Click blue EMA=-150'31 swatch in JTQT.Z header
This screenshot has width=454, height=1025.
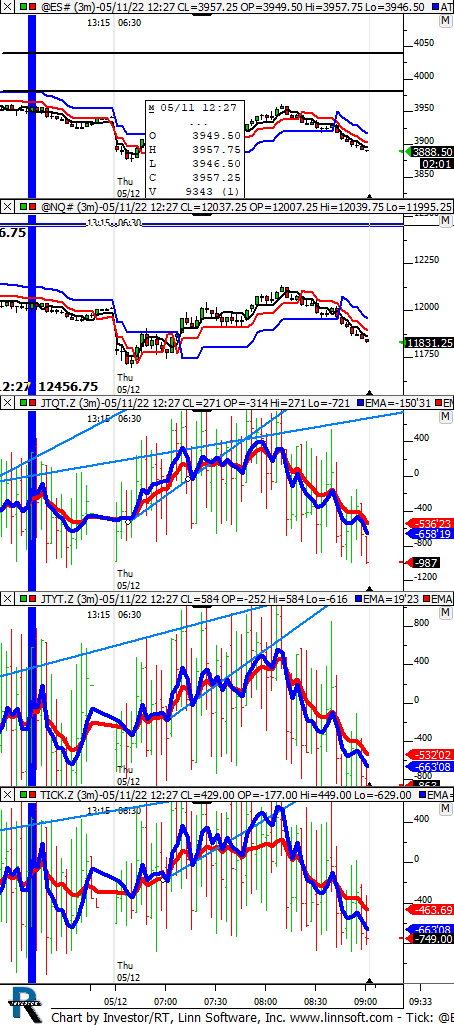(x=360, y=403)
